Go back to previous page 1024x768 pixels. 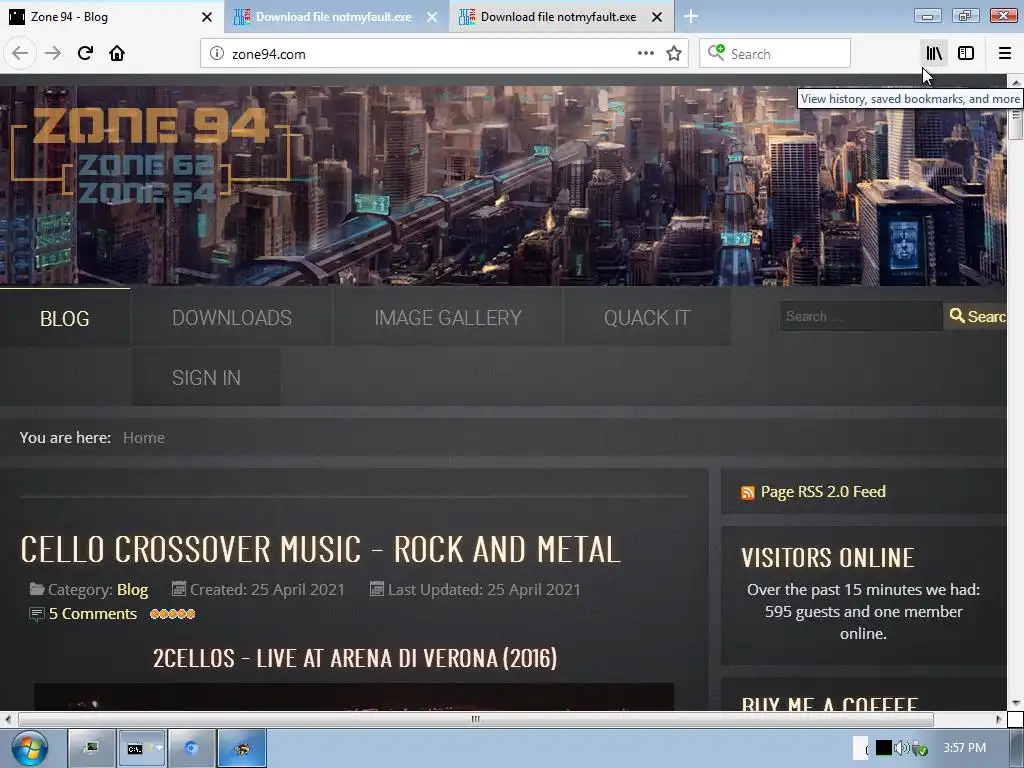click(x=20, y=54)
